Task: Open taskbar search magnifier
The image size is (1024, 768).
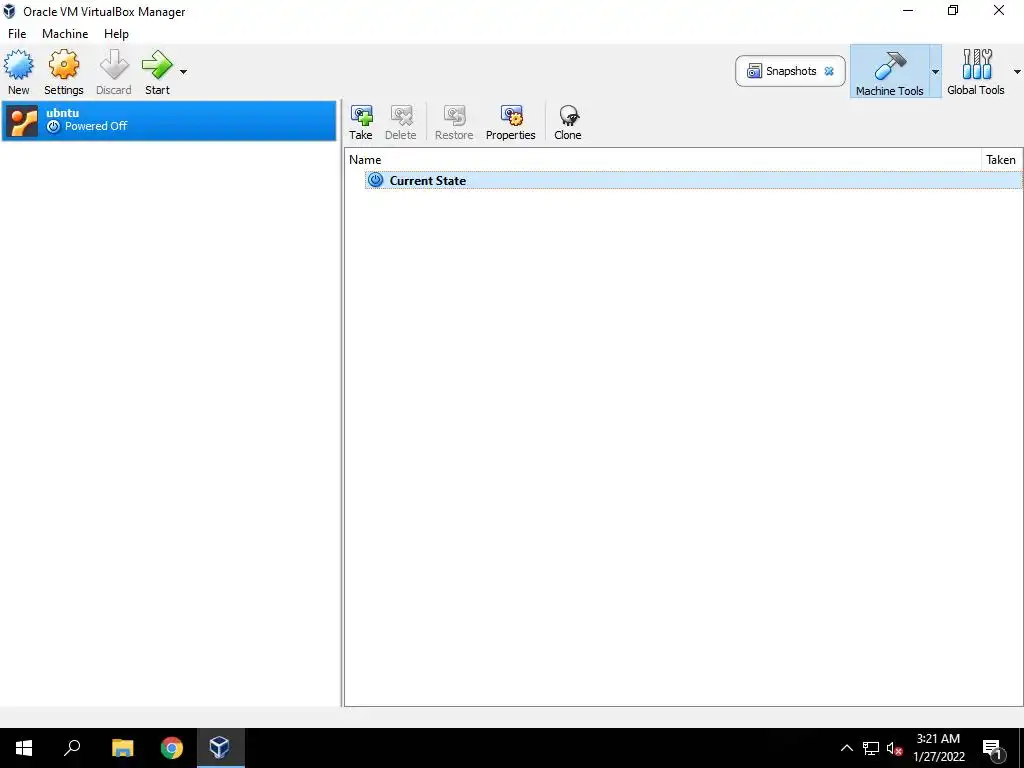Action: pos(72,748)
